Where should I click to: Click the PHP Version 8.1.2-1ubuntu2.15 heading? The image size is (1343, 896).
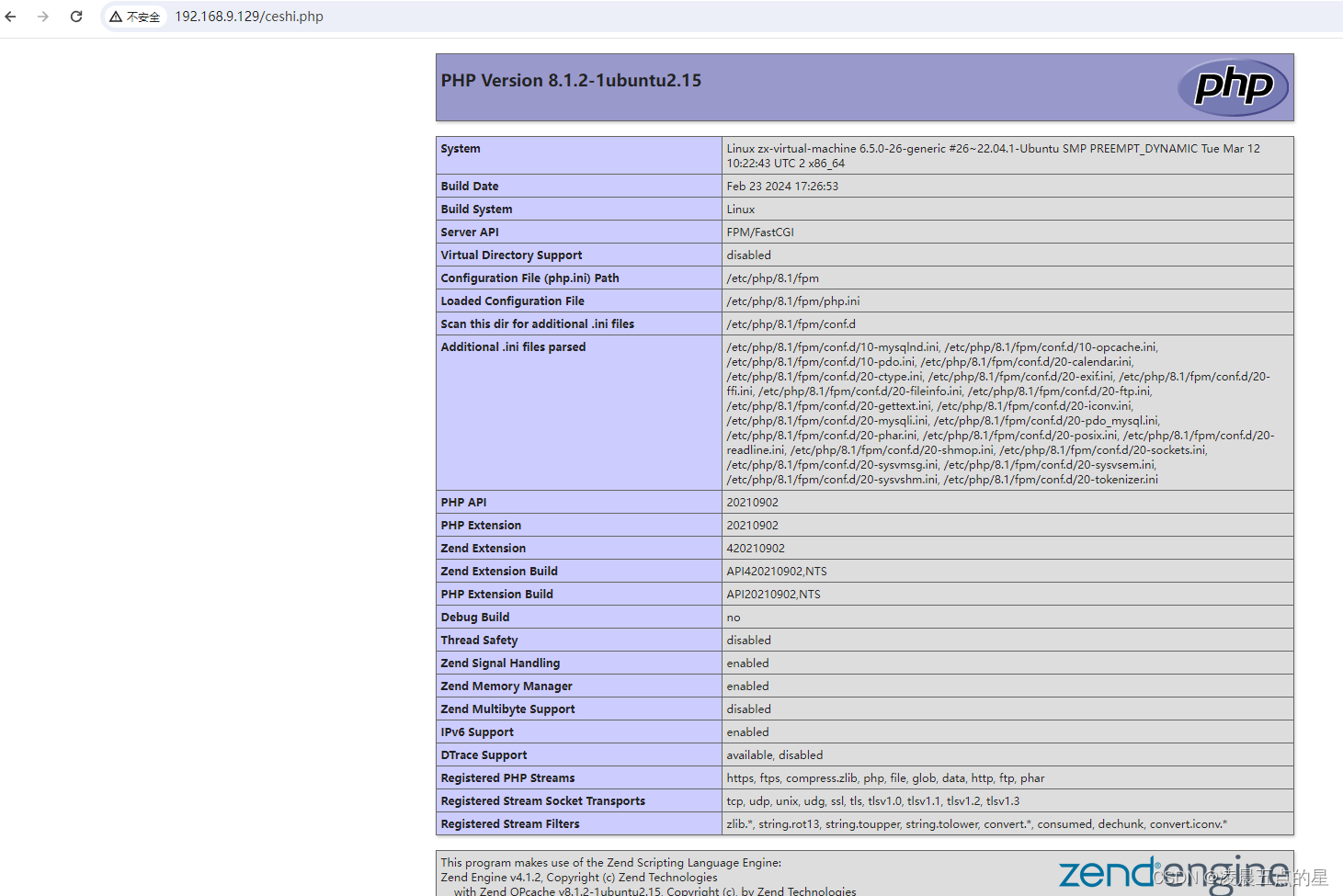click(x=571, y=81)
